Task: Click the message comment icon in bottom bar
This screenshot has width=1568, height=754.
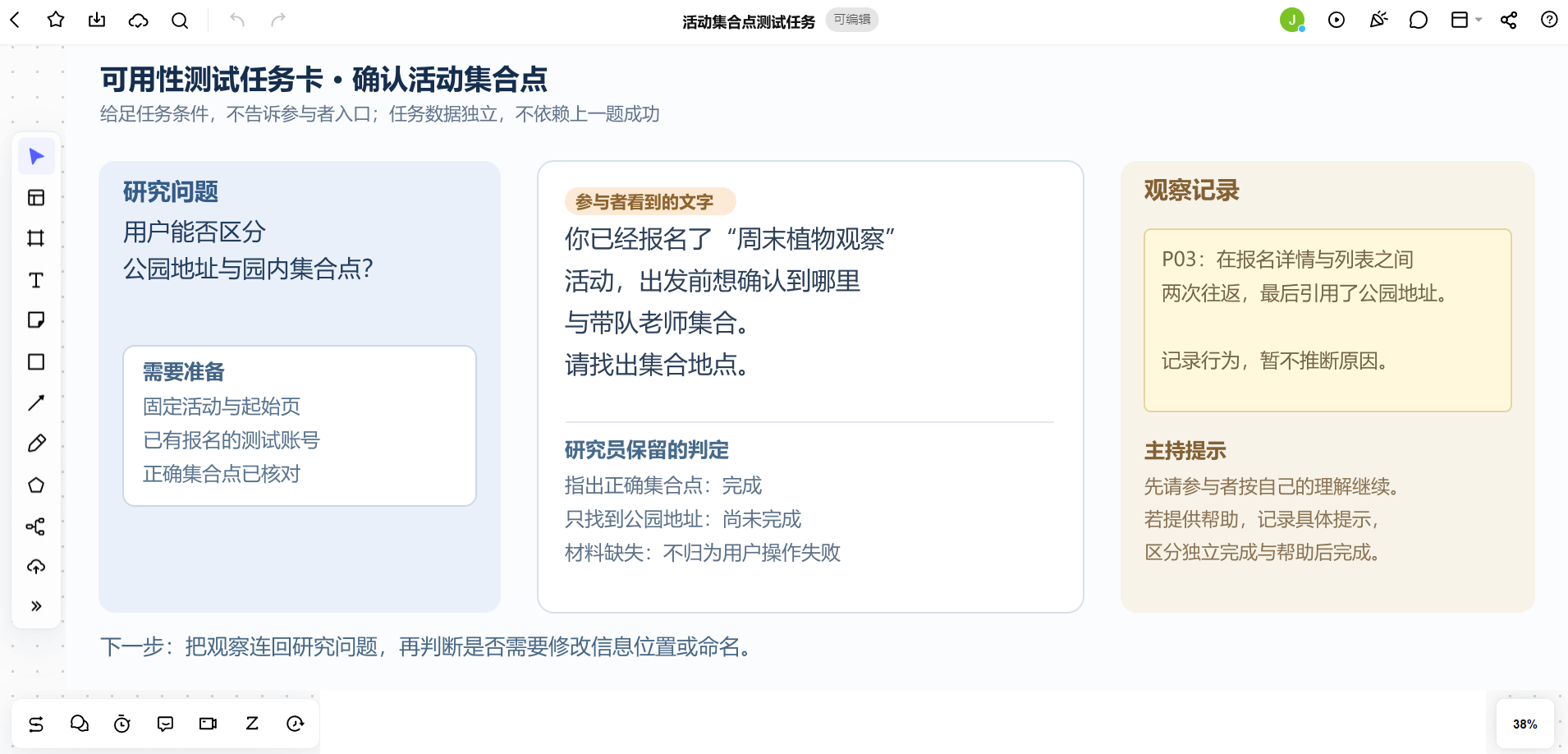Action: [166, 724]
